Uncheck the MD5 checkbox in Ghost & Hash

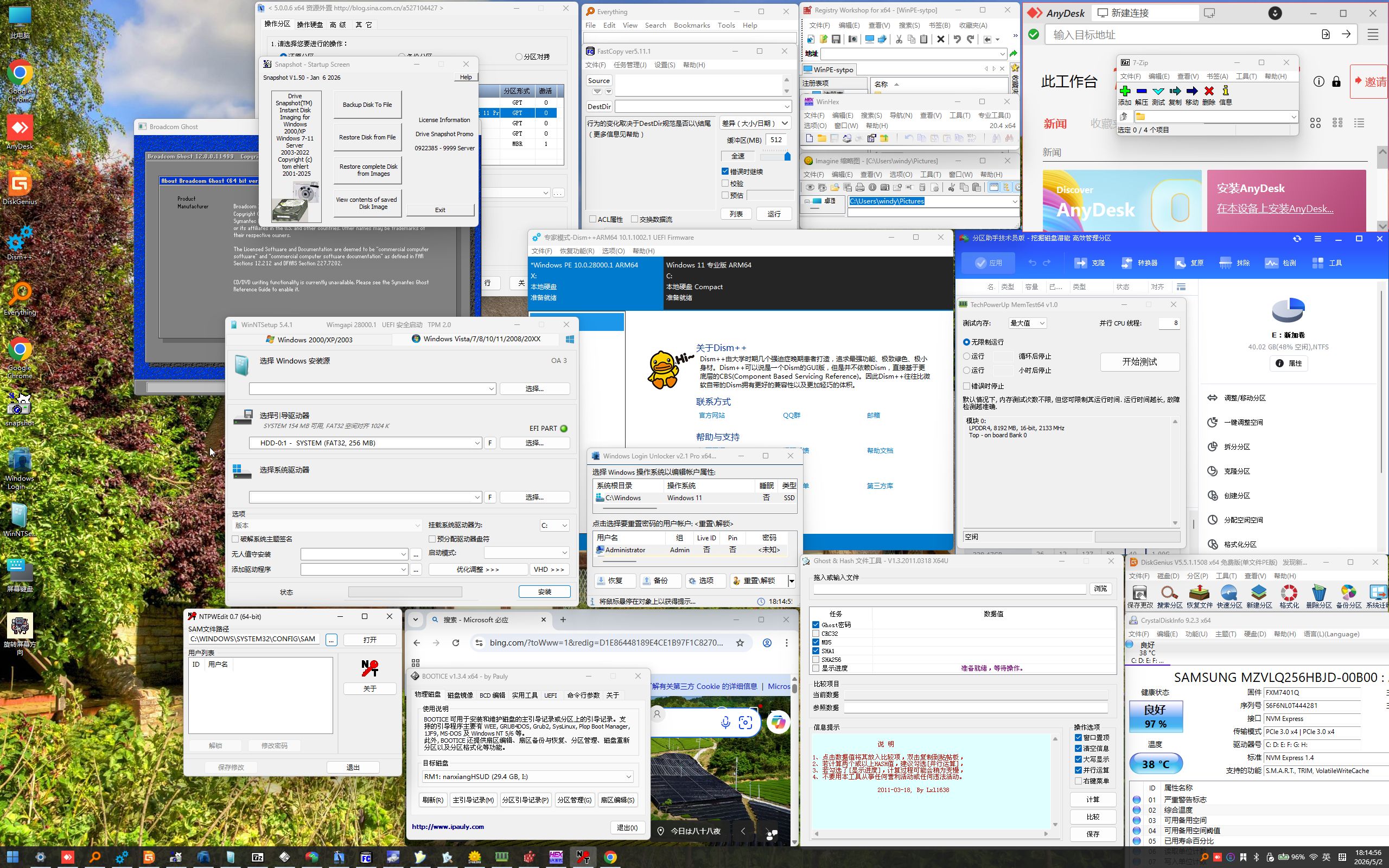coord(815,642)
